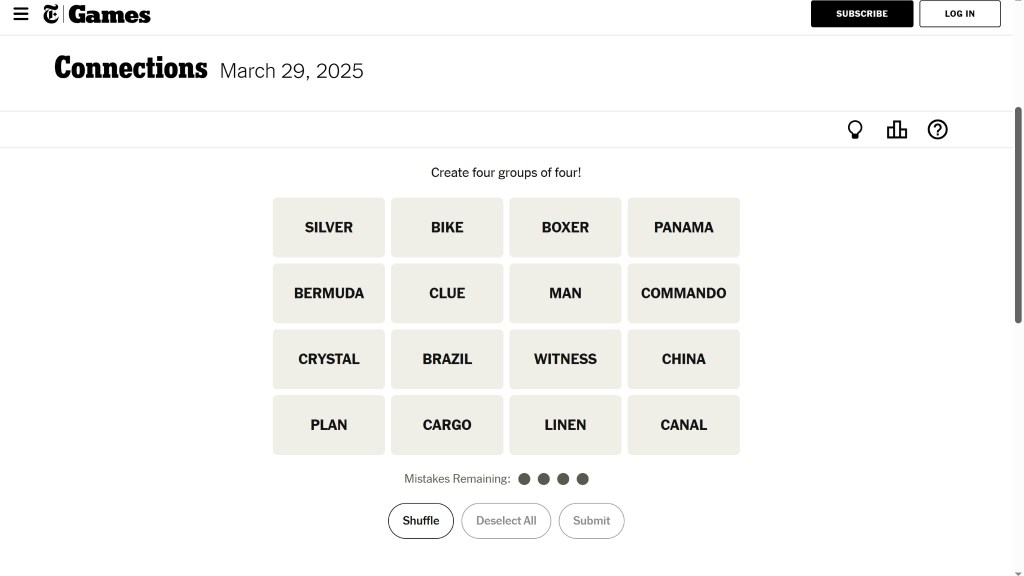Click the NYT Games logo
The image size is (1024, 576).
click(x=97, y=14)
